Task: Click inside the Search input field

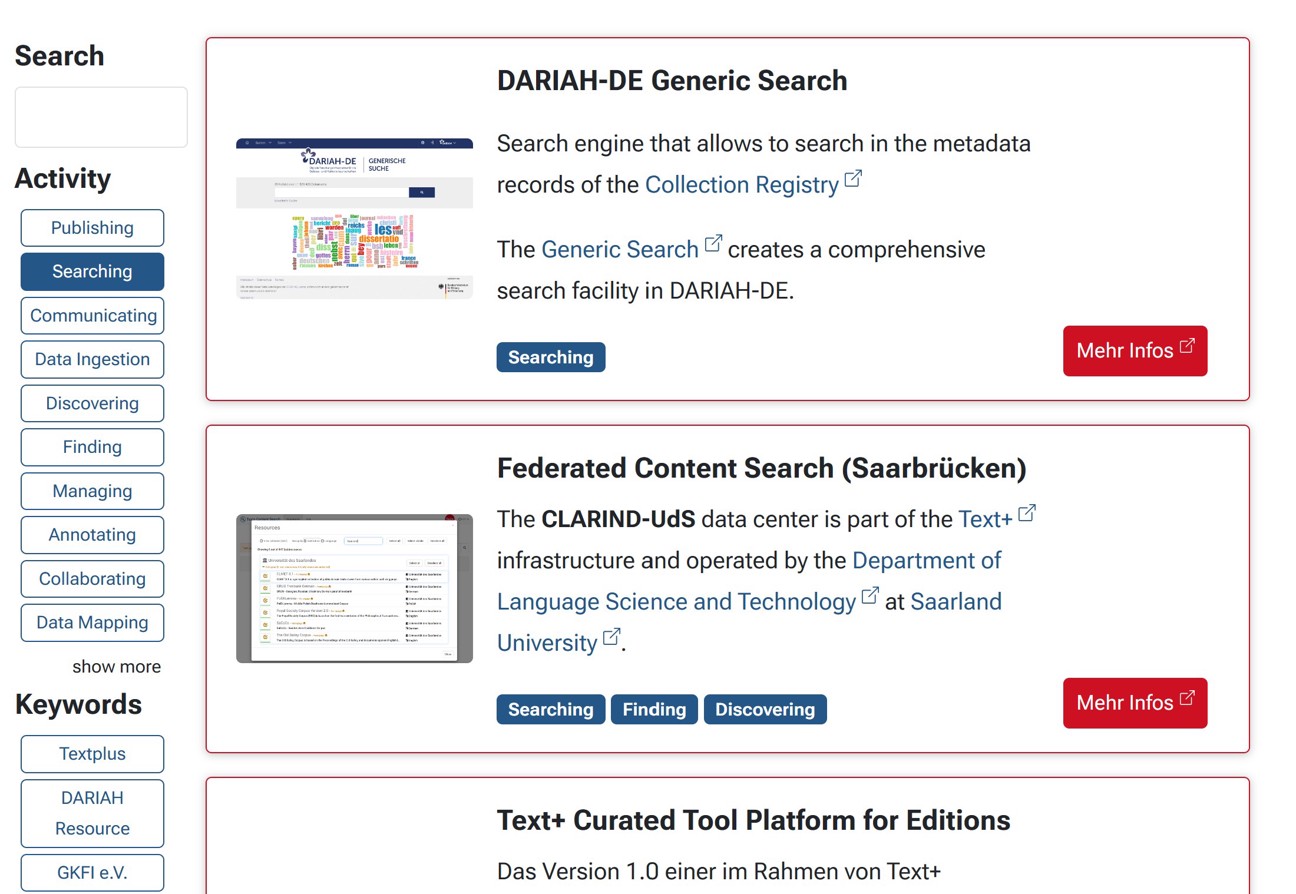Action: tap(100, 116)
